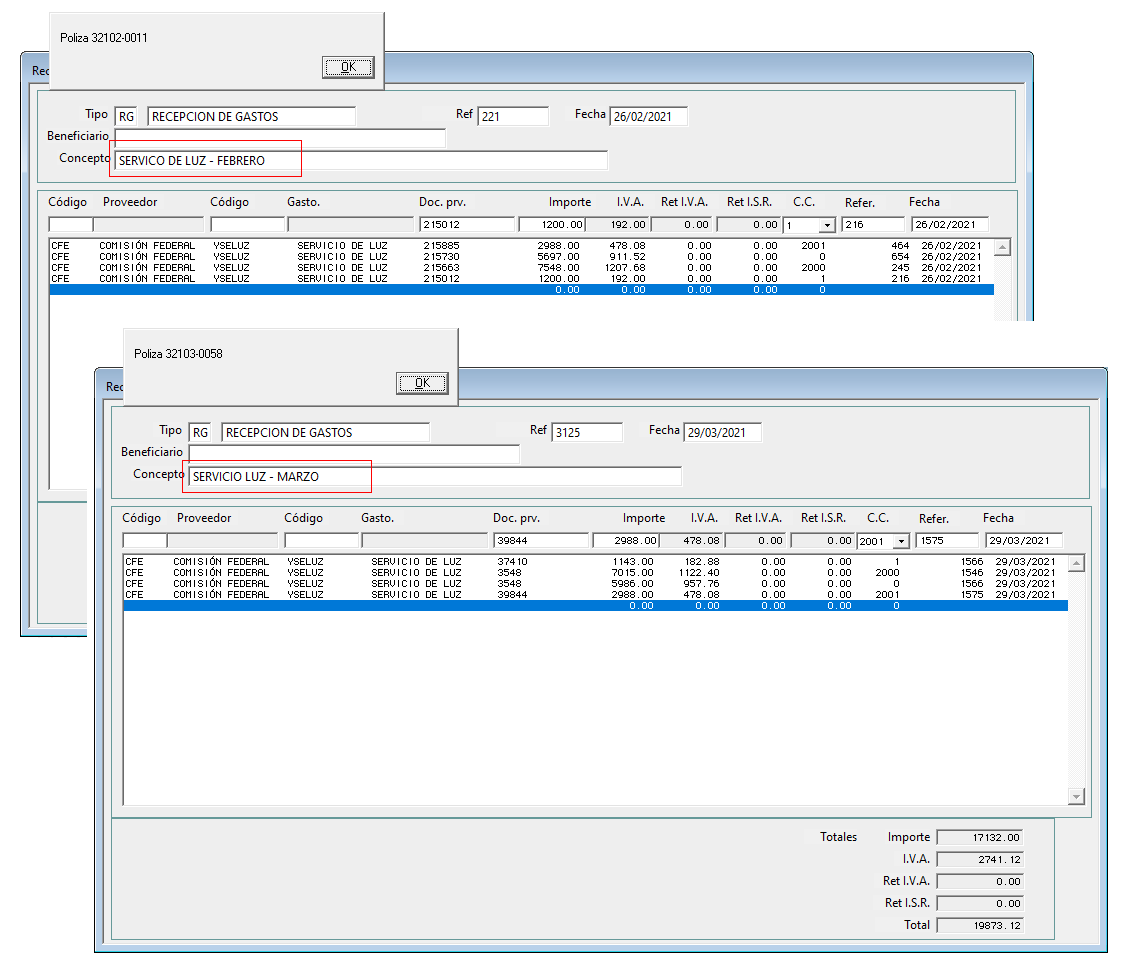
Task: Click the empty Beneficiario field in March window
Action: point(353,454)
